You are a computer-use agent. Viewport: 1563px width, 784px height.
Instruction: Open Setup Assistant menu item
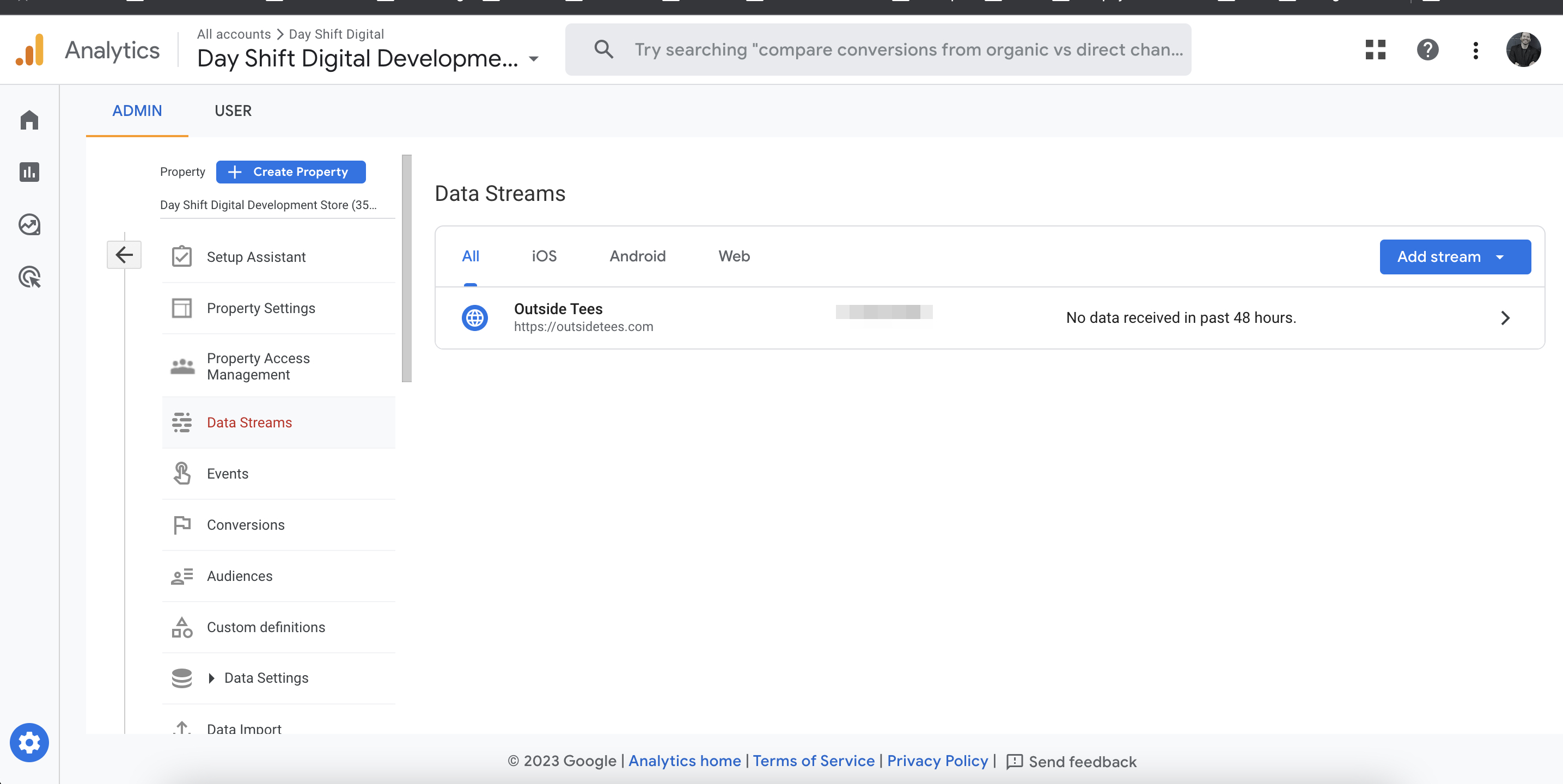pos(278,256)
